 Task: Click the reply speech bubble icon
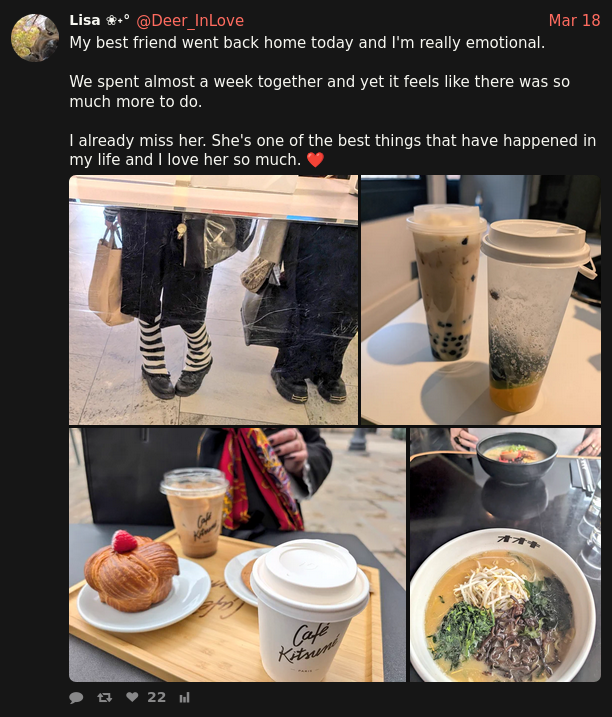76,698
